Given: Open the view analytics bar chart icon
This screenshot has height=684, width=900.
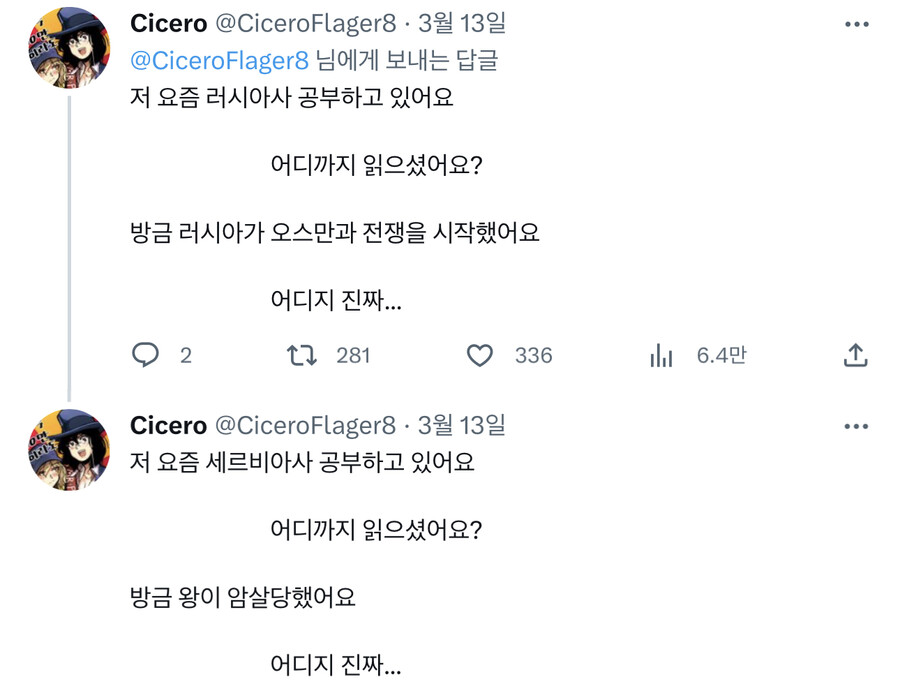Looking at the screenshot, I should (661, 355).
